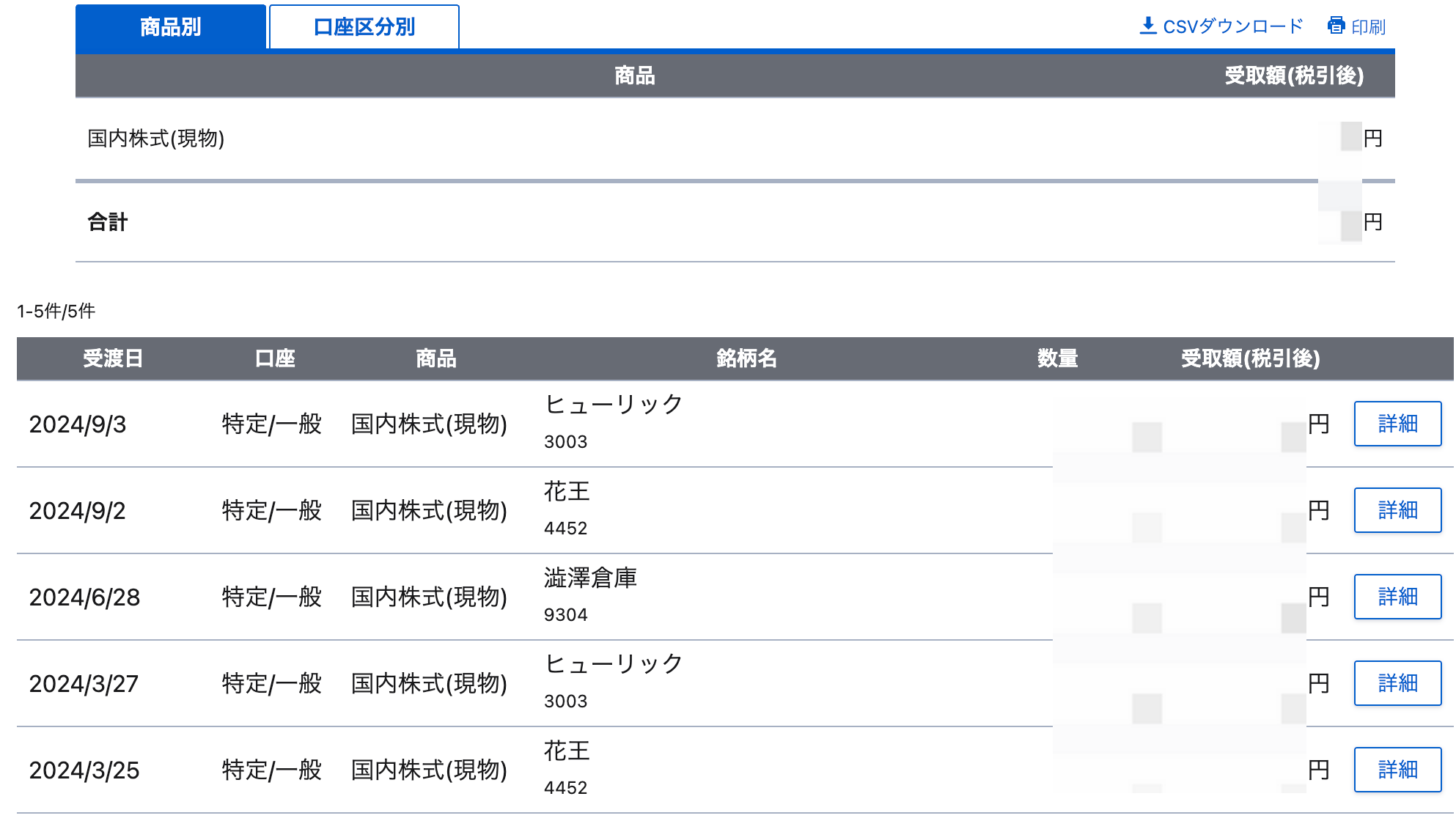Open 詳細 for 2024/9/3 ヒューリック
Screen dimensions: 1456x821
click(x=1397, y=424)
